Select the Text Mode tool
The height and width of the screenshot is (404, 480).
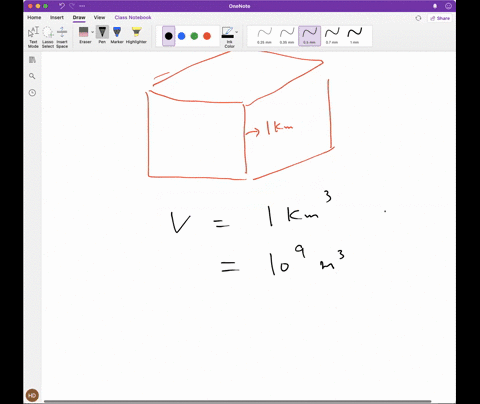(33, 37)
